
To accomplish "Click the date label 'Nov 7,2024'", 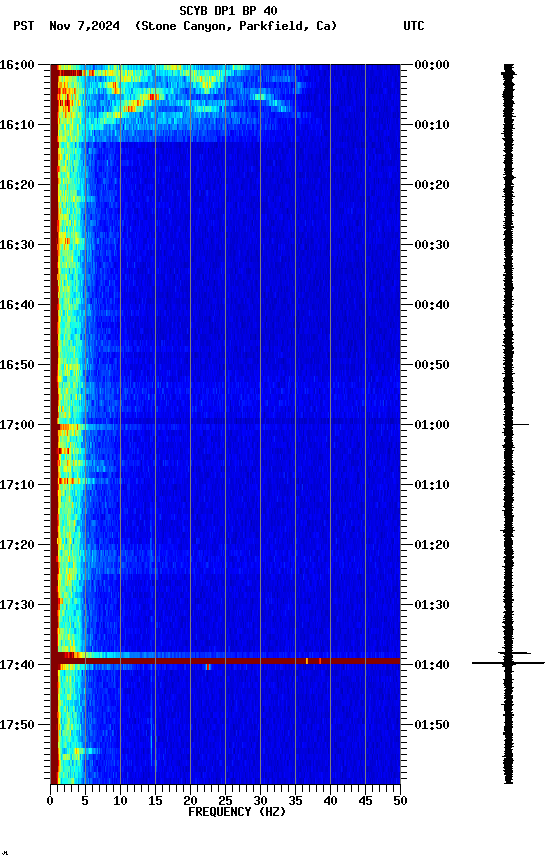I will pos(84,26).
